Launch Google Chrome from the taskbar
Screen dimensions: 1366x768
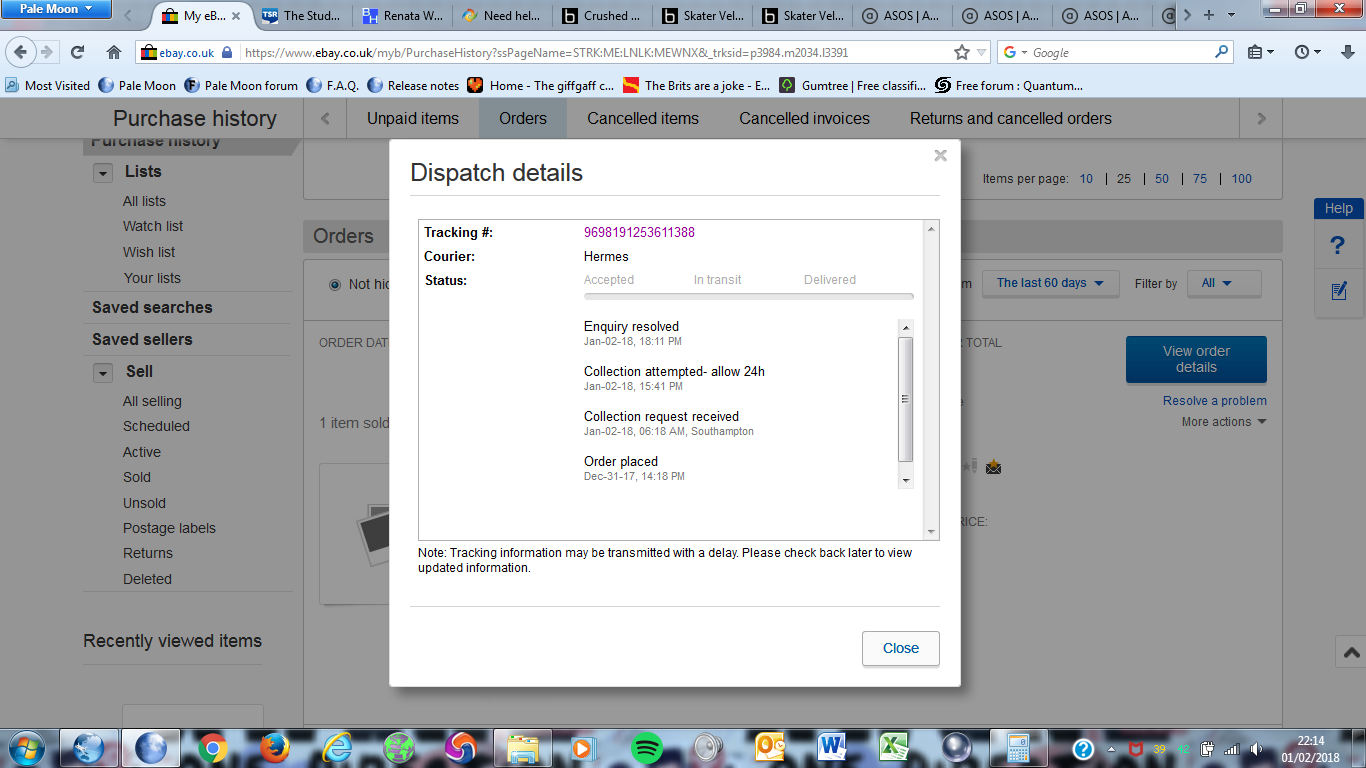[x=211, y=747]
